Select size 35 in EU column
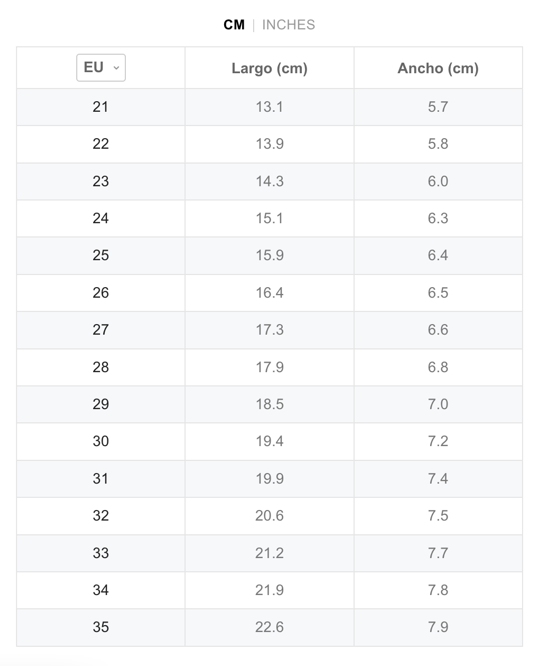This screenshot has width=536, height=666. coord(101,627)
